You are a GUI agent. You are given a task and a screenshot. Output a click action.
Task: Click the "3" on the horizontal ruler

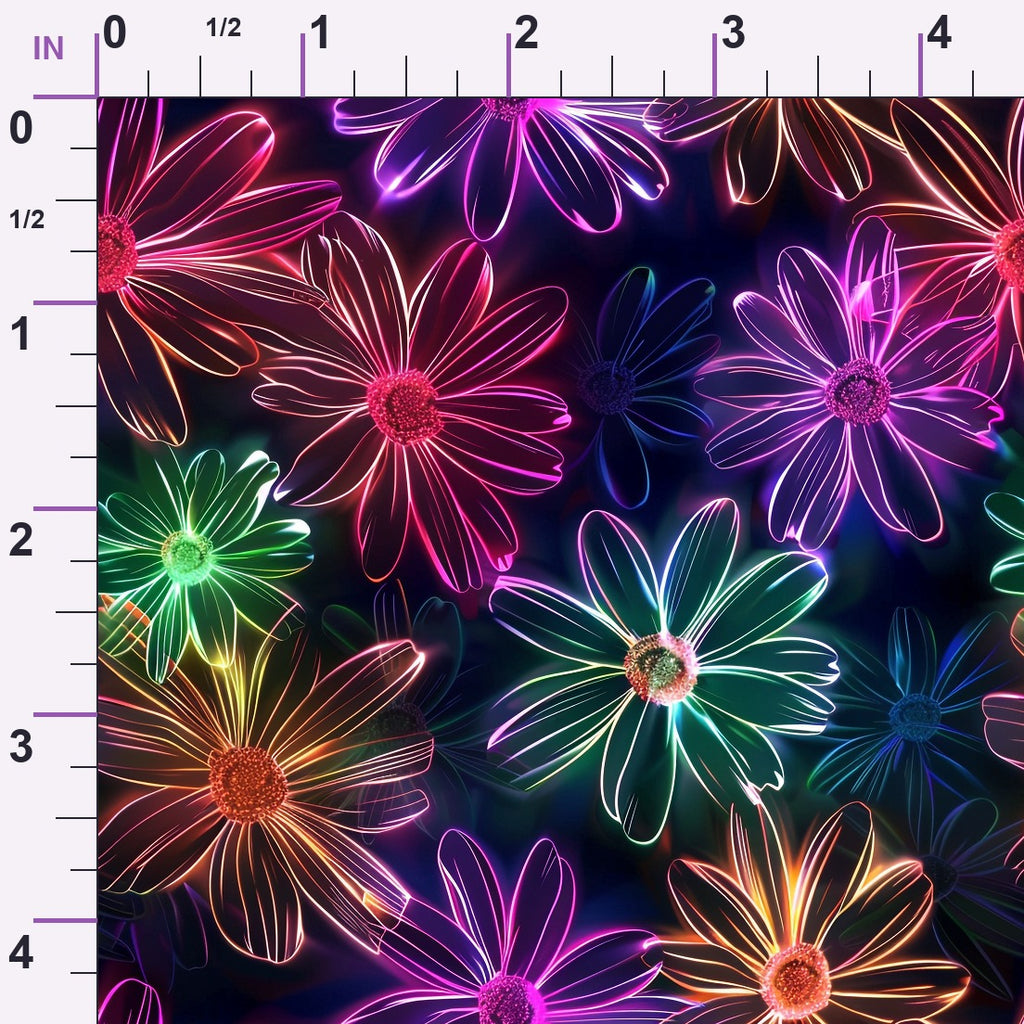point(733,33)
